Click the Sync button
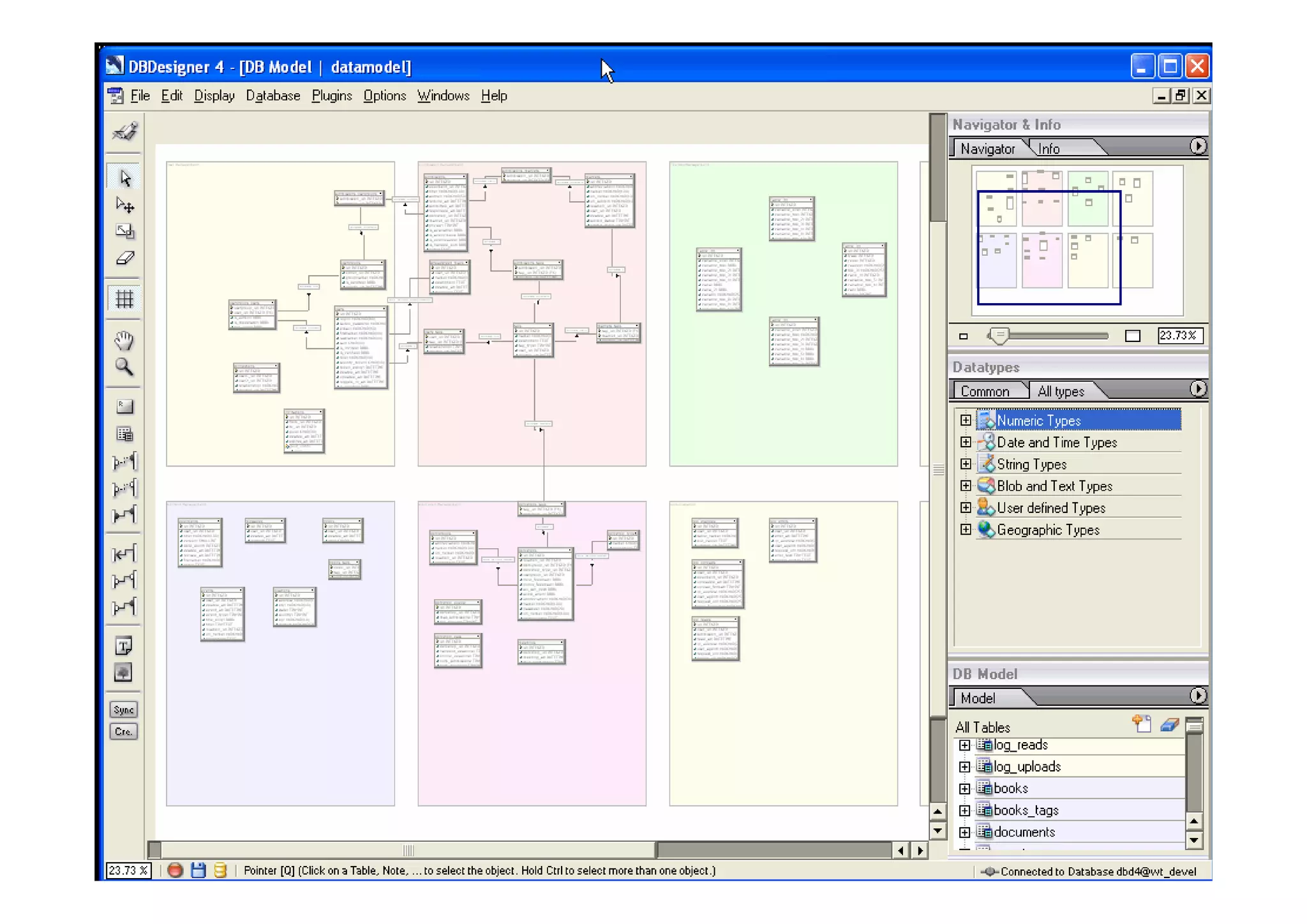Viewport: 1307px width, 924px height. 124,710
